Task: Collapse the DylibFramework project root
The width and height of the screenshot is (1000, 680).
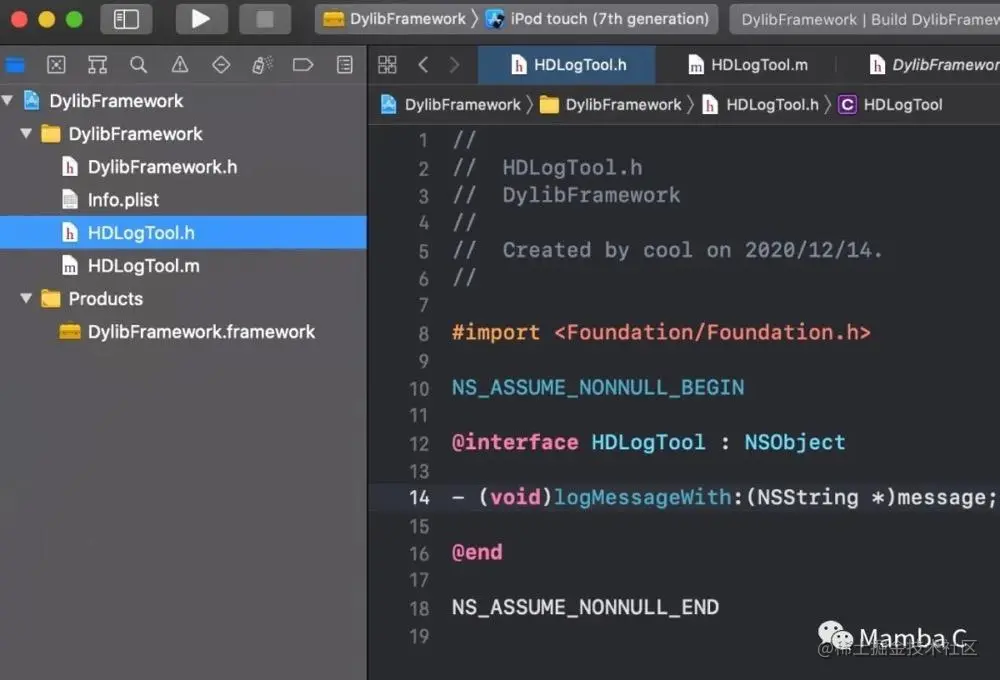Action: 8,100
